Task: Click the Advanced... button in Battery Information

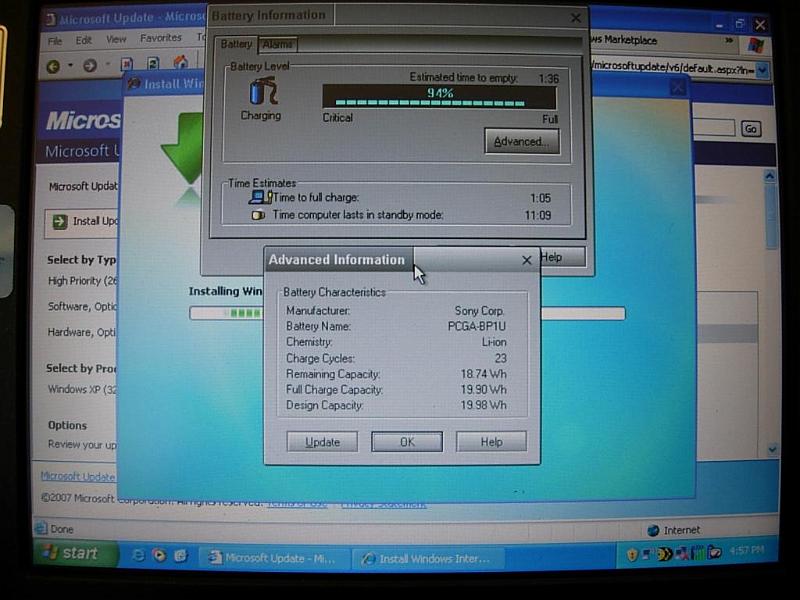Action: (x=521, y=141)
